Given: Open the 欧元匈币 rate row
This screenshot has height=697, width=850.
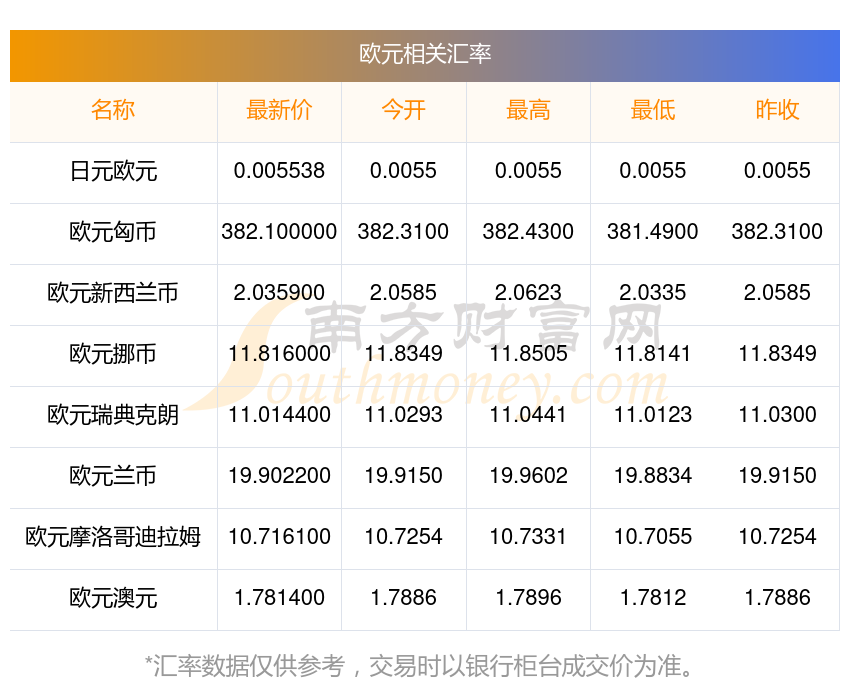Looking at the screenshot, I should [x=114, y=232].
